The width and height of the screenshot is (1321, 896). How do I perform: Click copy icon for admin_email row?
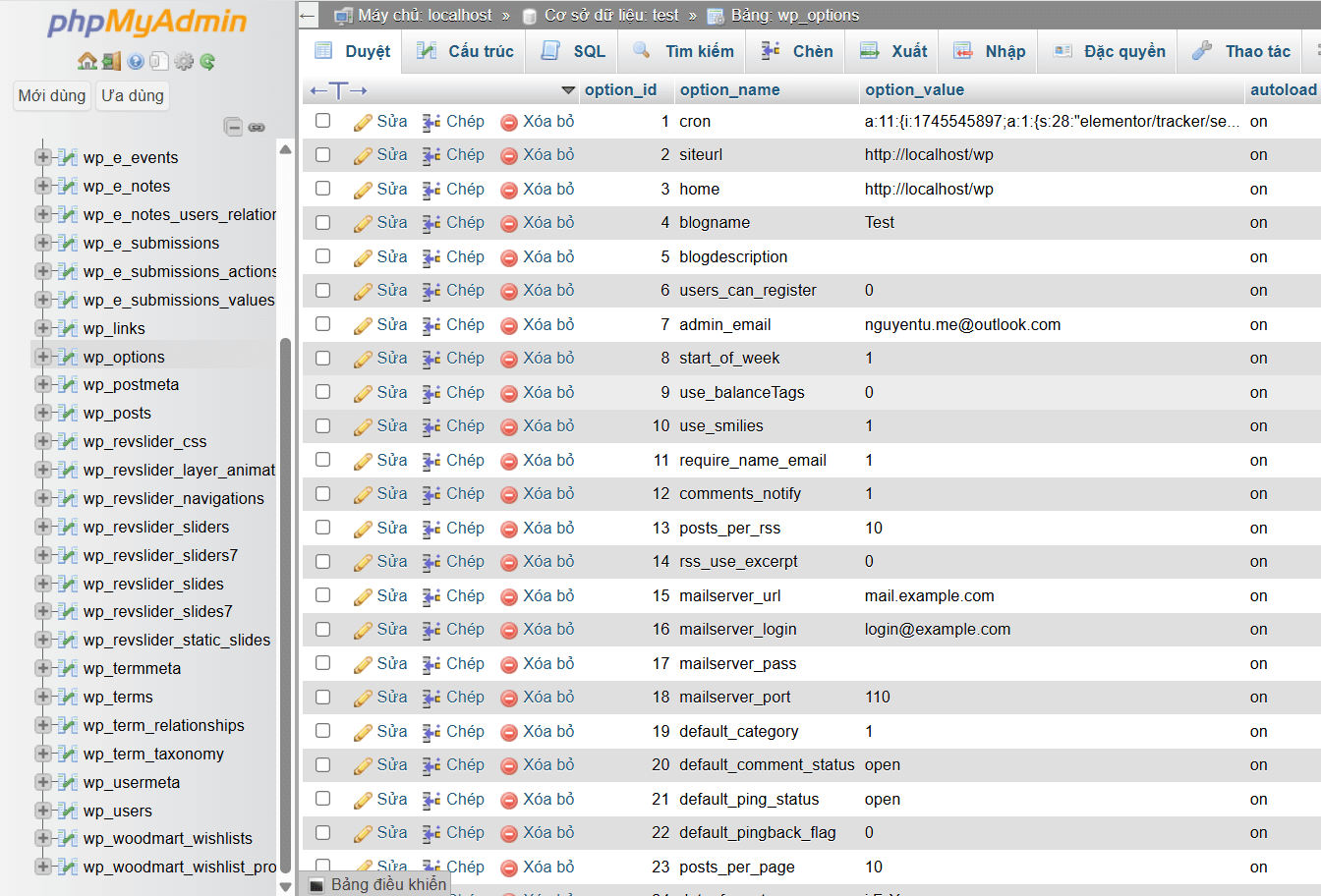pos(431,325)
